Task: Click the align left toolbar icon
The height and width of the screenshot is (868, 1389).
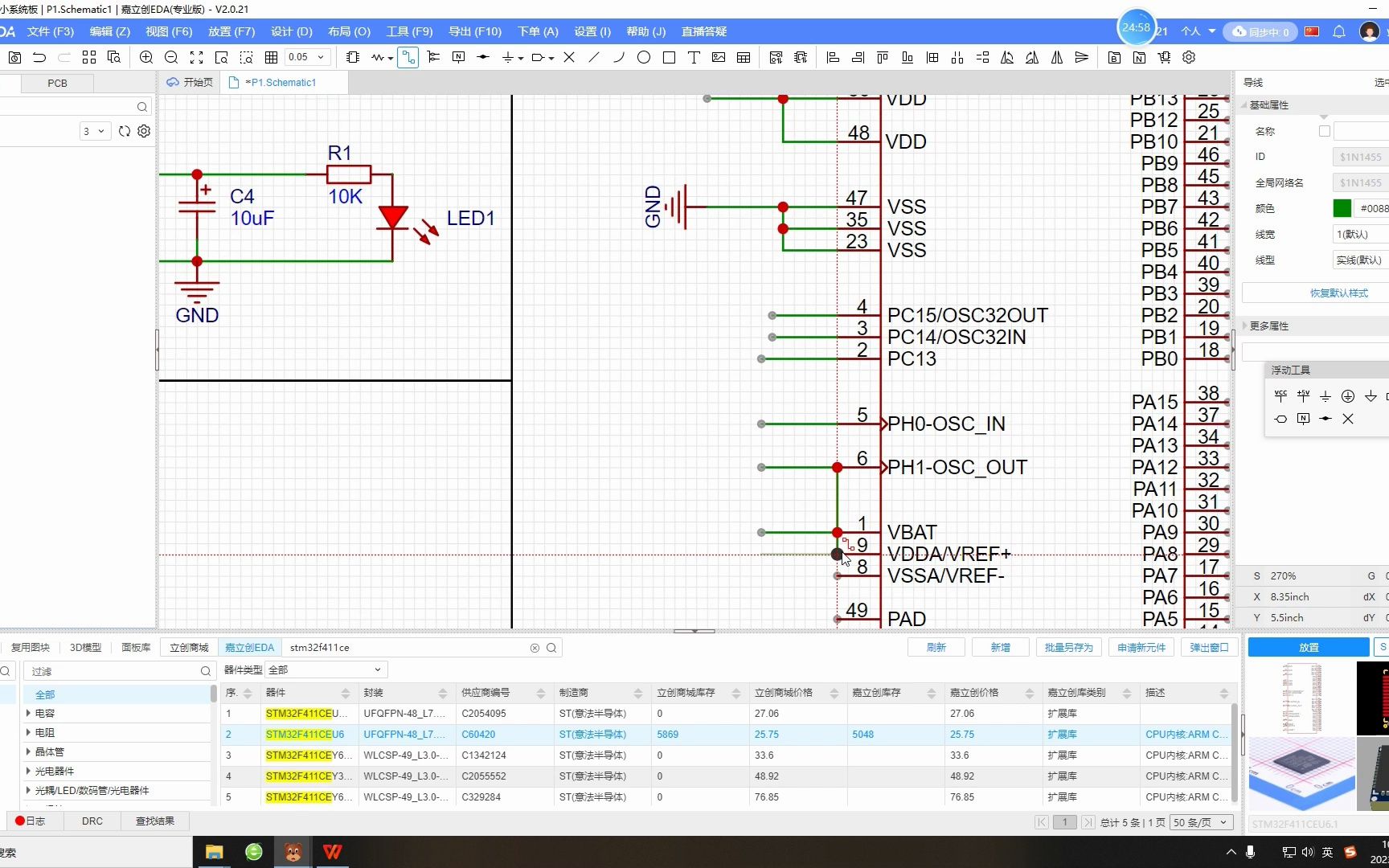Action: point(833,57)
